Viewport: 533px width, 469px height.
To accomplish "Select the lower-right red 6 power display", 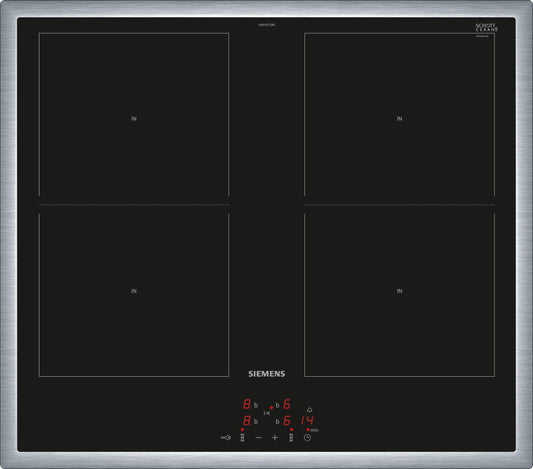I will click(287, 420).
